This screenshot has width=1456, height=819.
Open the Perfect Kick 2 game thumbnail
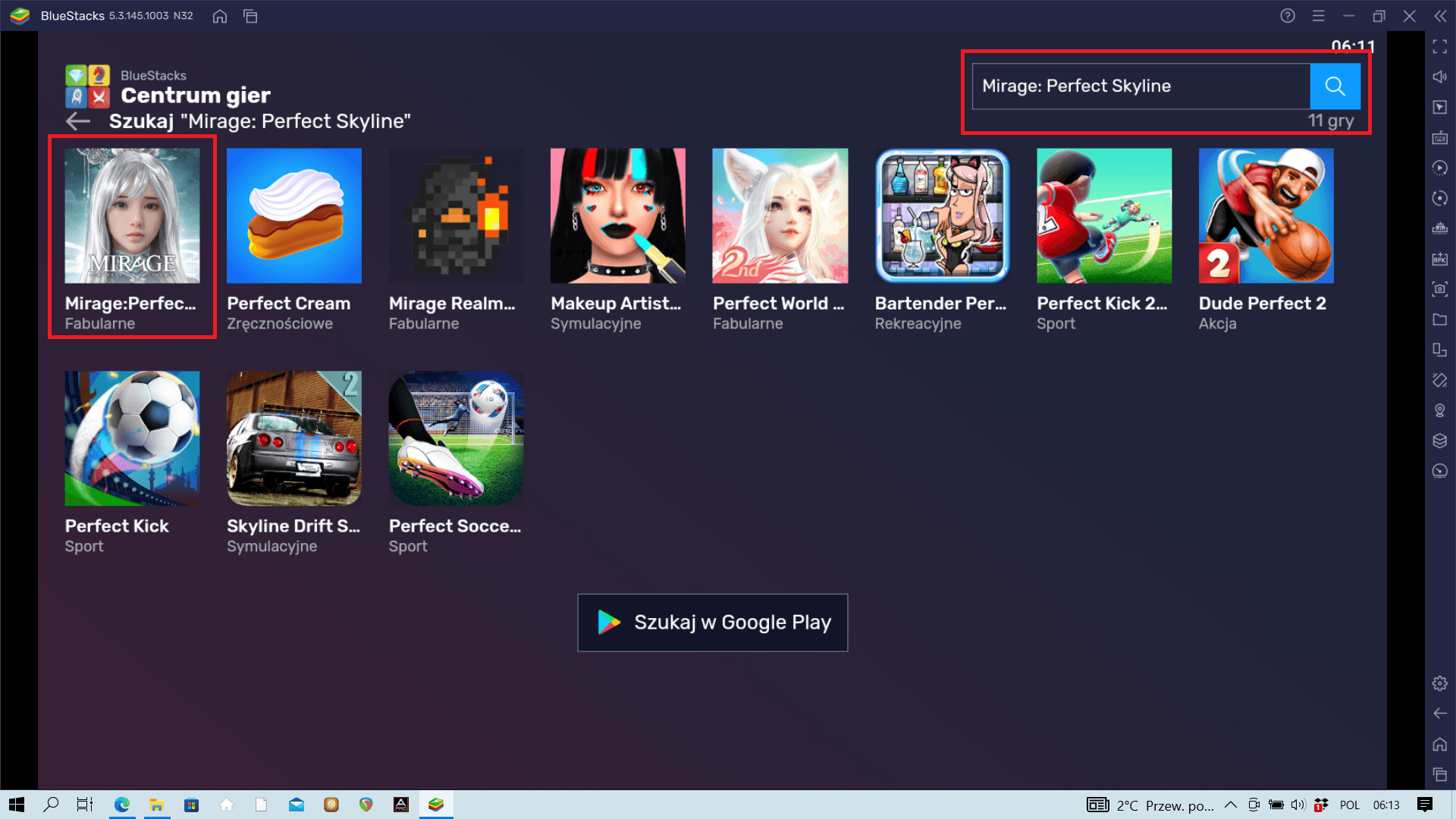(x=1104, y=215)
